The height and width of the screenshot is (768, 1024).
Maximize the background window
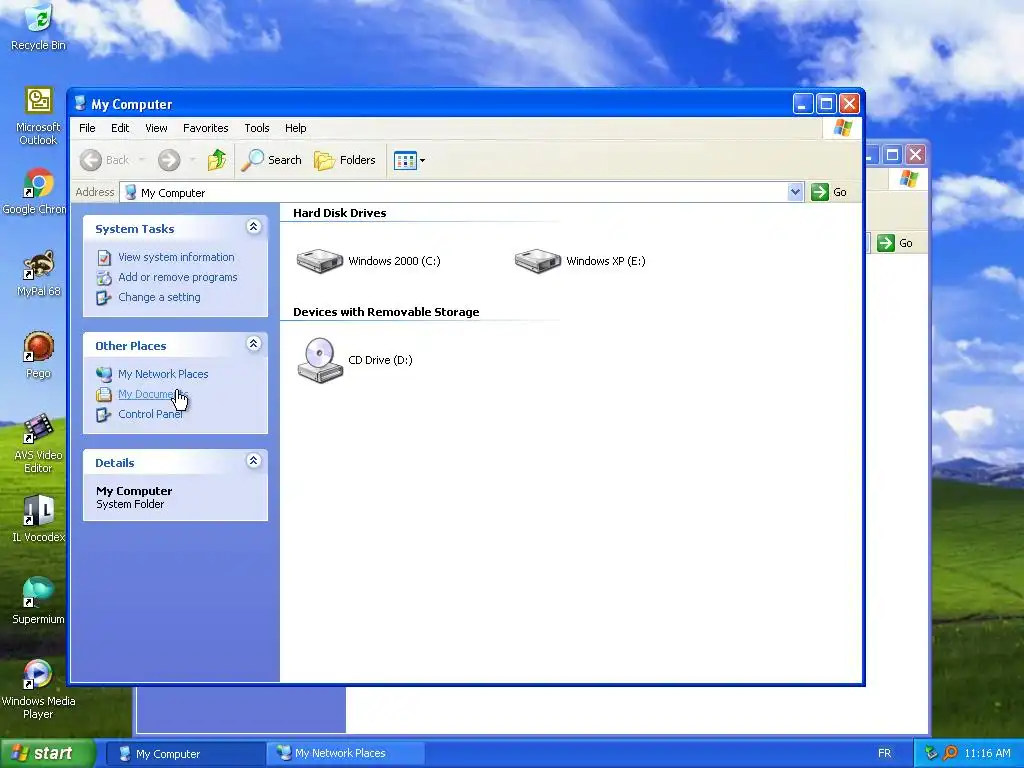point(892,155)
